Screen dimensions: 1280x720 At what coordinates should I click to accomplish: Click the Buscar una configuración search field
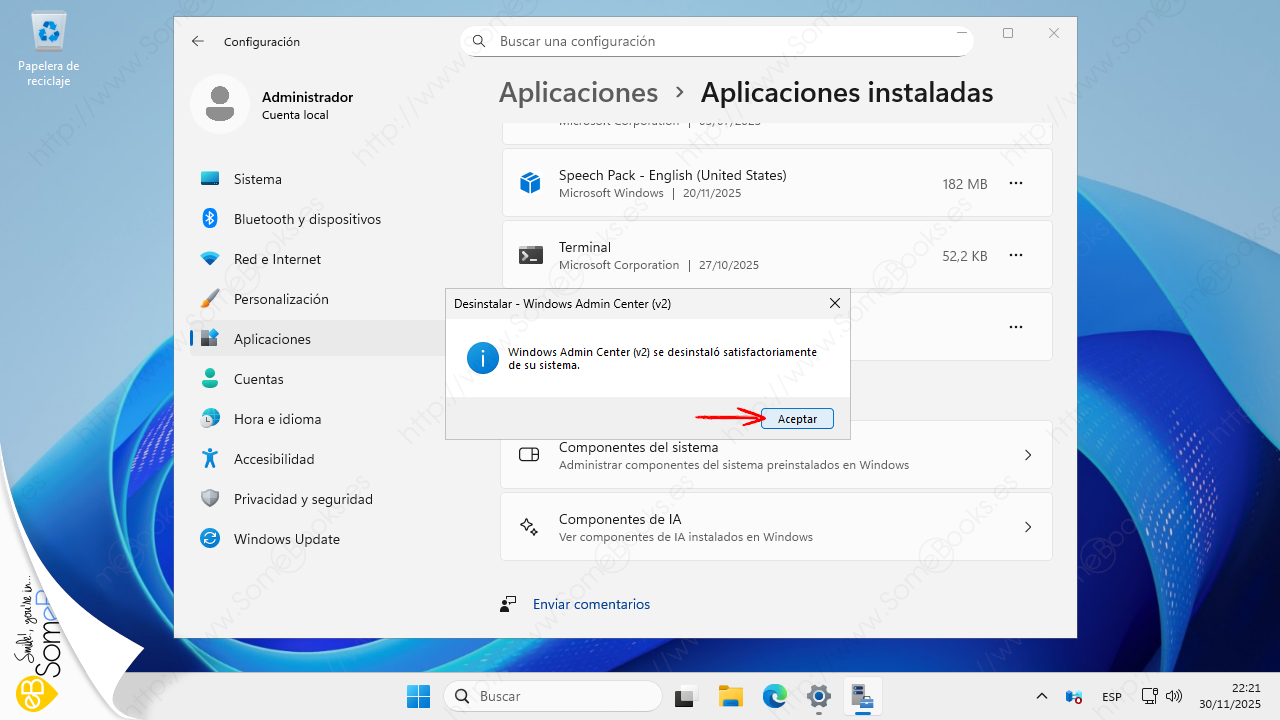point(715,41)
